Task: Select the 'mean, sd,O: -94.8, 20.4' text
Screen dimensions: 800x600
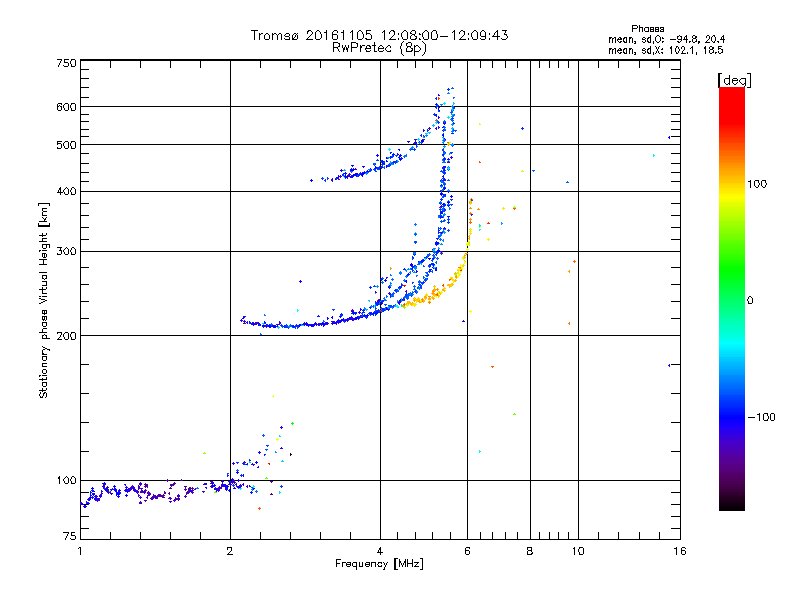Action: (666, 39)
